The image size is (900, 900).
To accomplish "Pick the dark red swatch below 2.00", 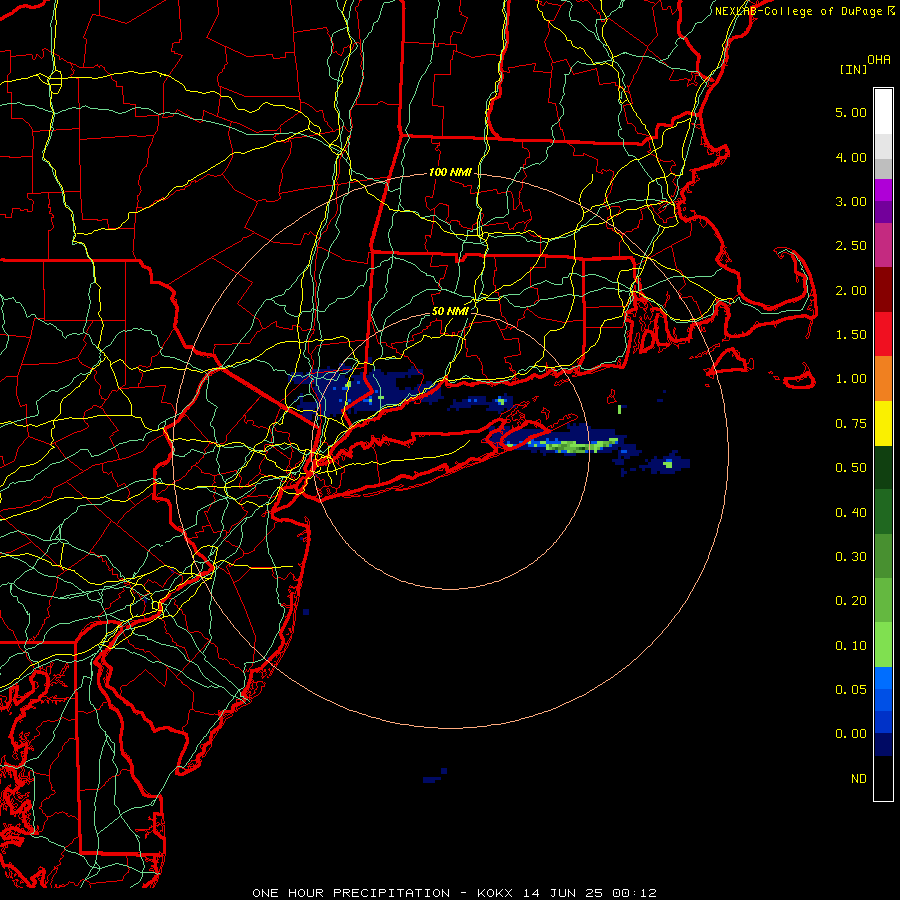I will [883, 290].
